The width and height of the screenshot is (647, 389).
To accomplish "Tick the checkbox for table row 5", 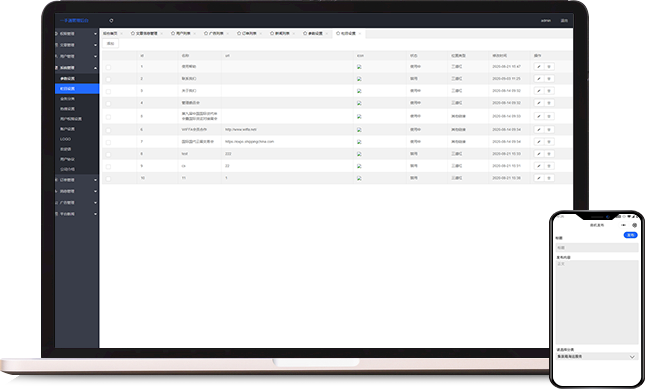I will point(108,117).
